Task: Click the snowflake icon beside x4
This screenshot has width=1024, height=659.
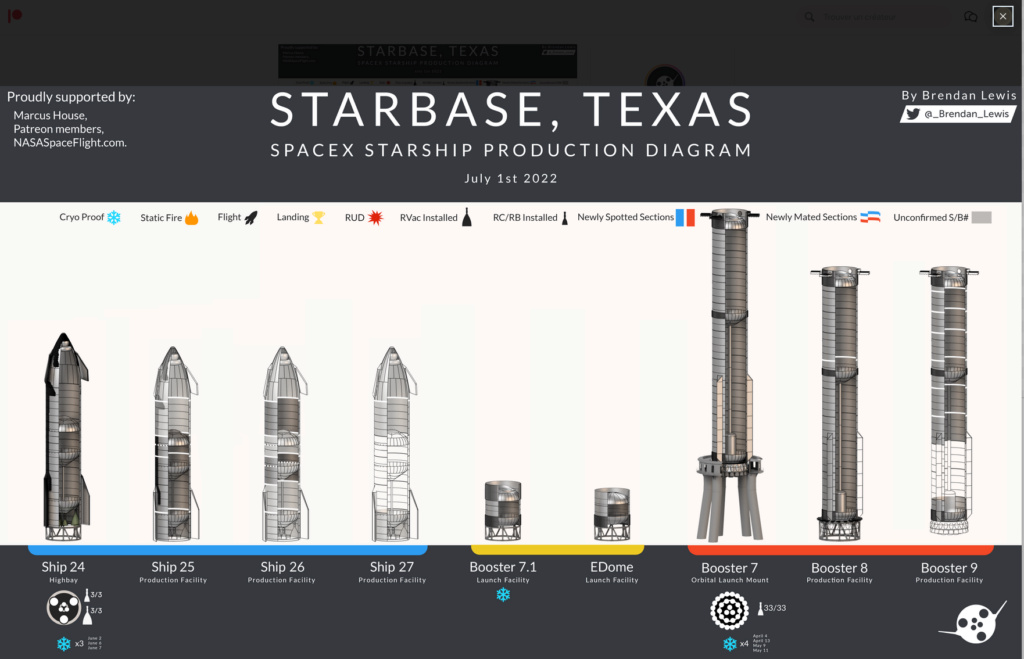Action: tap(730, 644)
